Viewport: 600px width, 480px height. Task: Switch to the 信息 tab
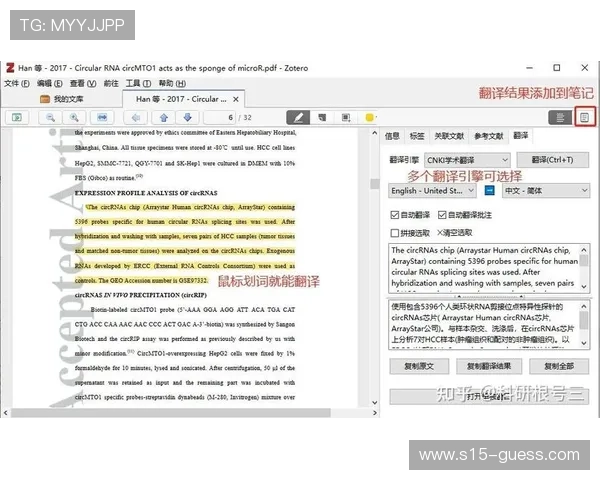tap(392, 136)
